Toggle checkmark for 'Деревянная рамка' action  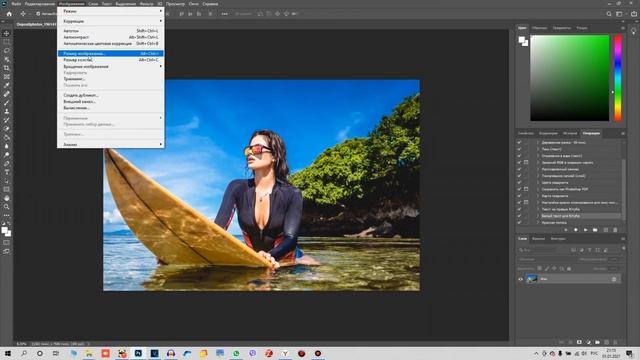click(x=519, y=142)
